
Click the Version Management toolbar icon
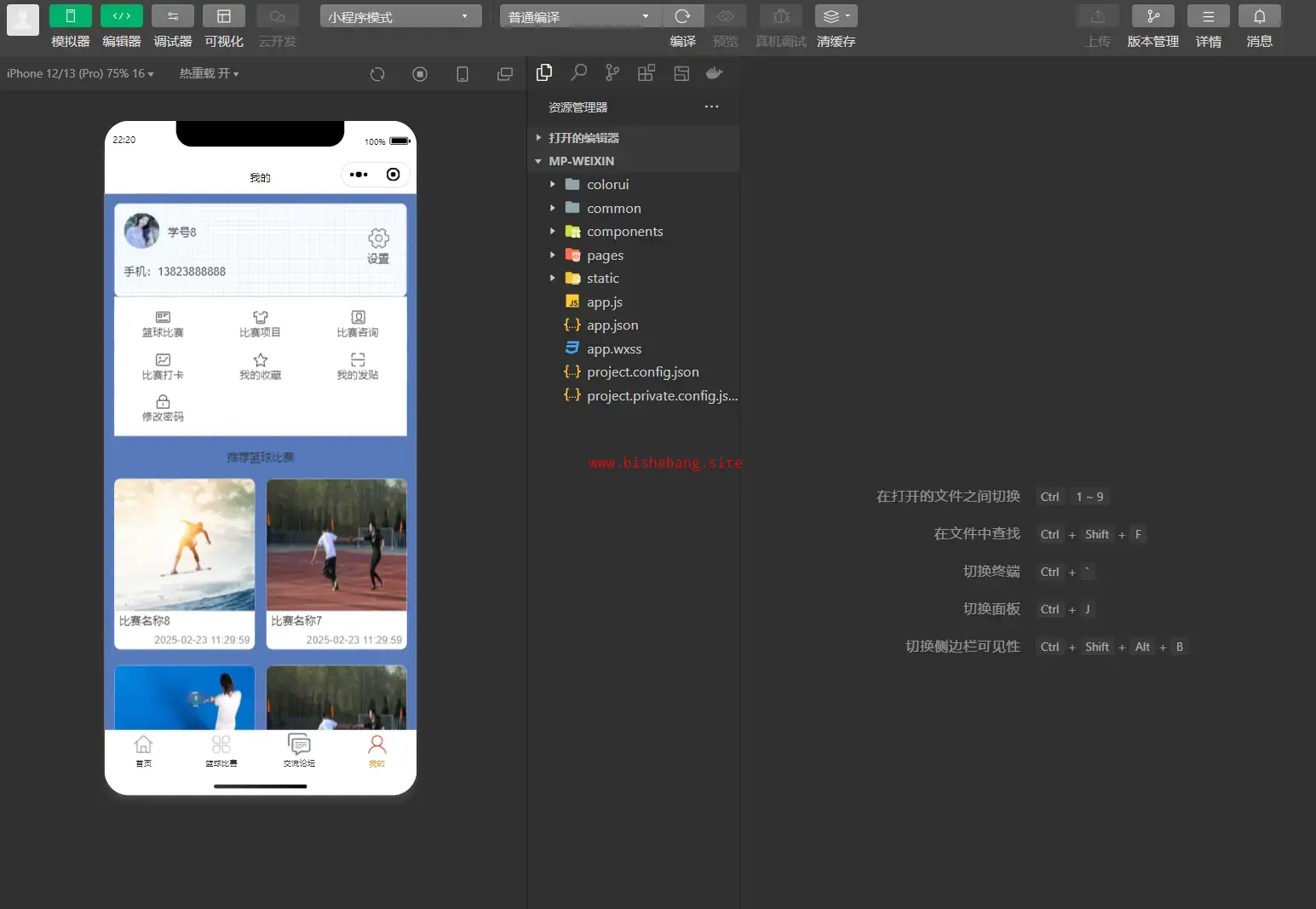[x=1152, y=16]
